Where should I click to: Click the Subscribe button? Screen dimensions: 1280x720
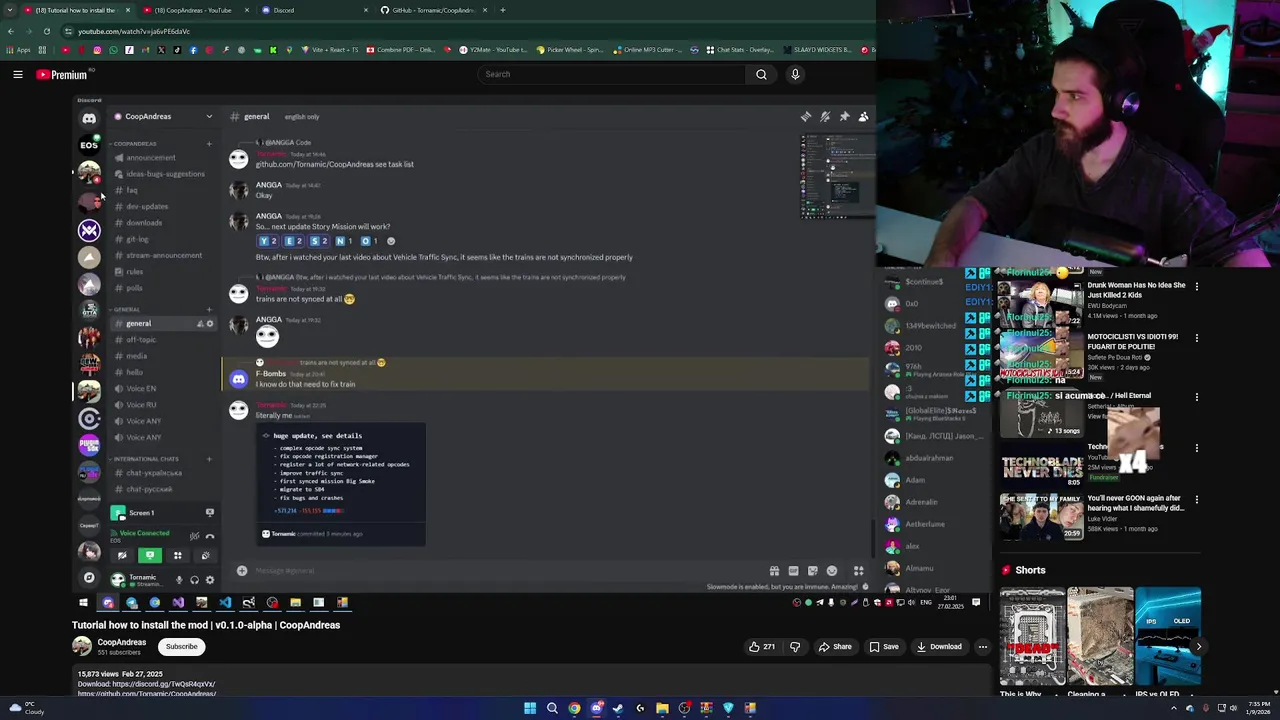[182, 647]
